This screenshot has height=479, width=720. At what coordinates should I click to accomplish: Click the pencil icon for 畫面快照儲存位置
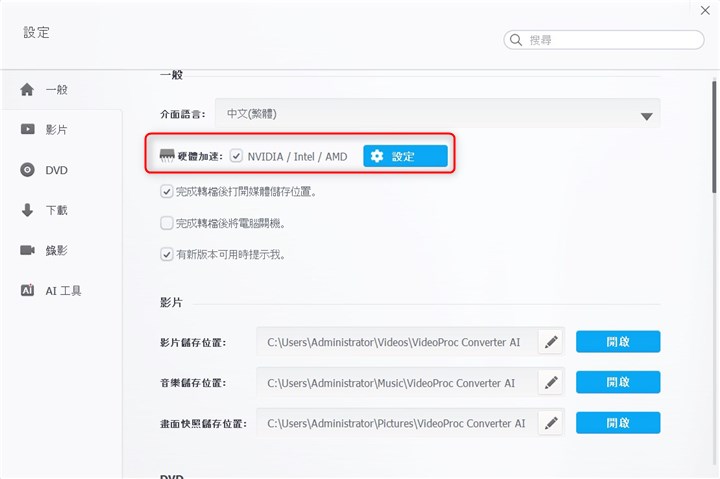point(551,423)
